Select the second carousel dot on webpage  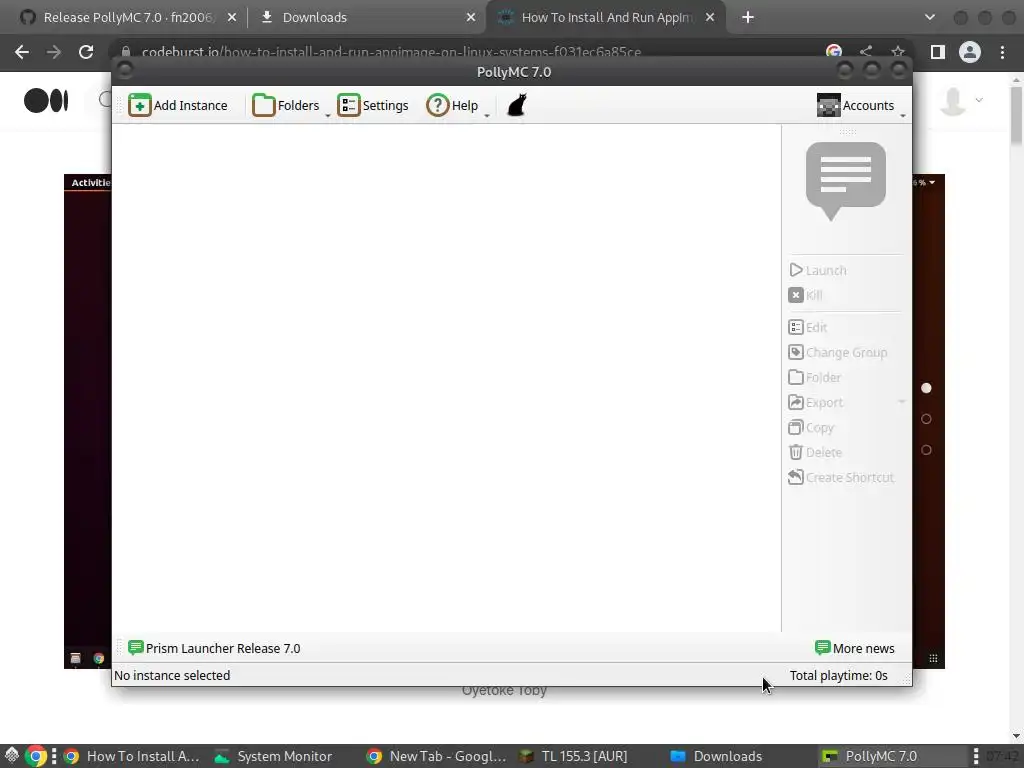926,419
